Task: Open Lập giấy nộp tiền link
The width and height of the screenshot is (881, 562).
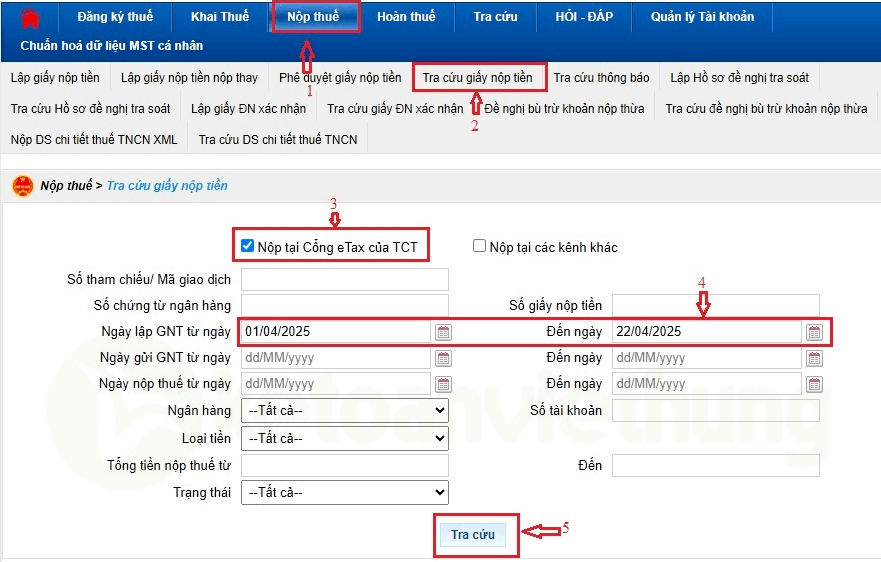Action: pyautogui.click(x=55, y=78)
